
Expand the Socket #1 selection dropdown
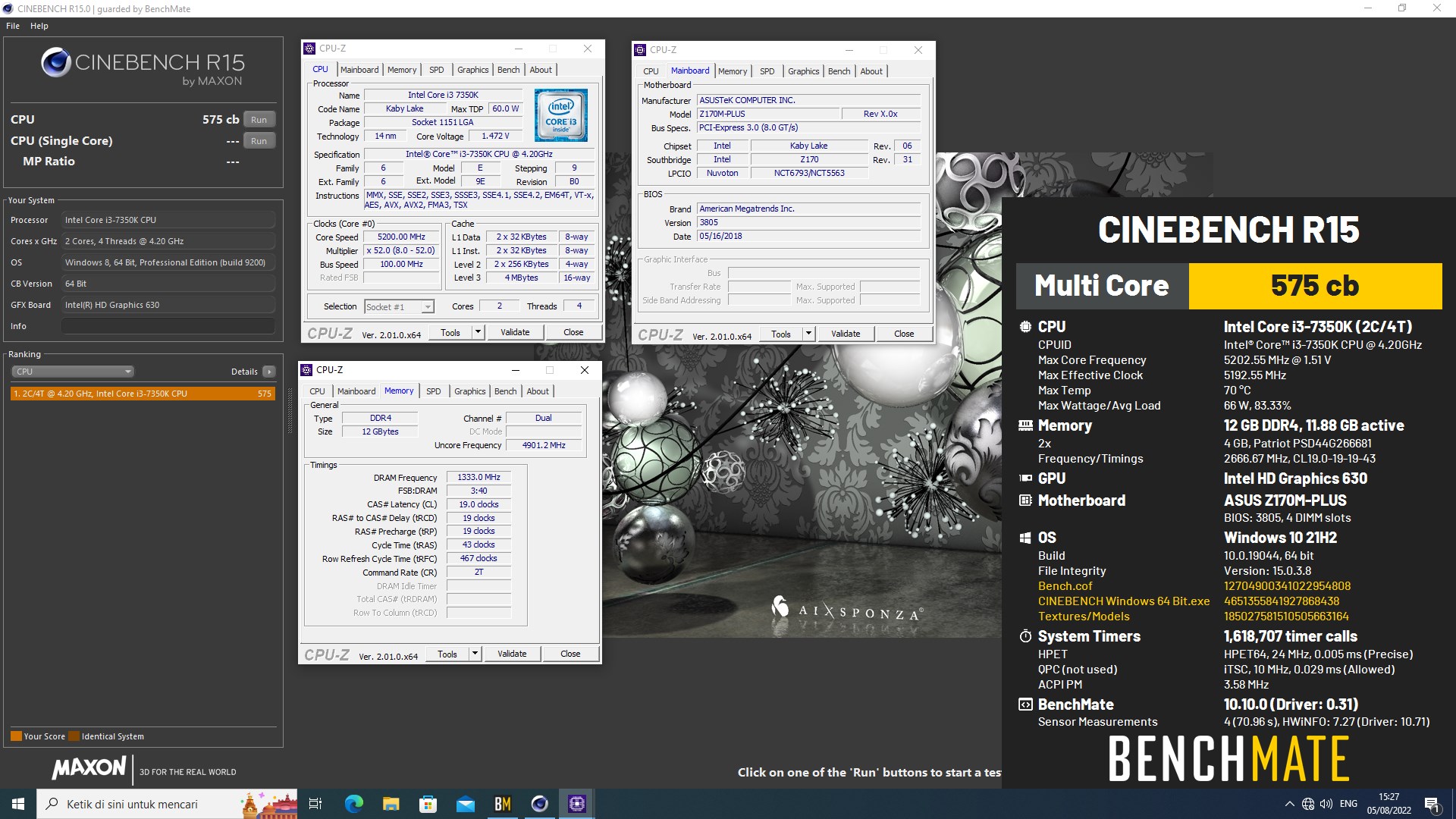pos(428,307)
